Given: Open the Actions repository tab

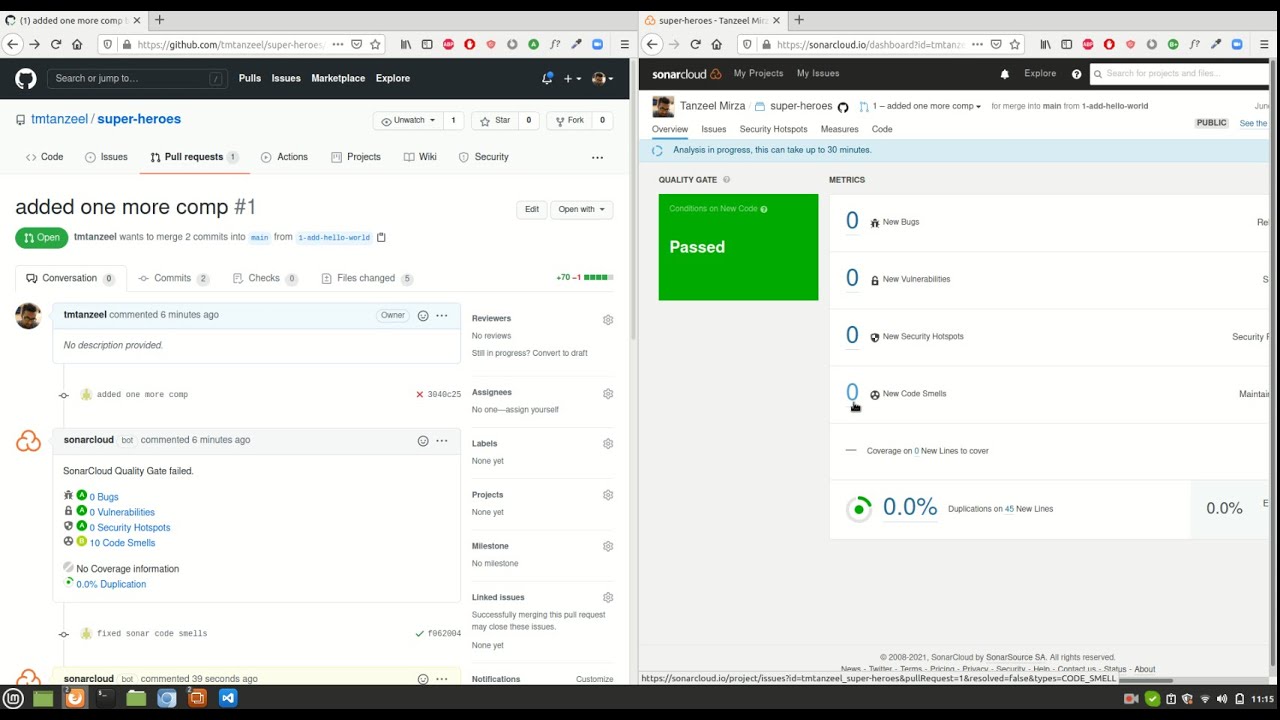Looking at the screenshot, I should (x=284, y=157).
